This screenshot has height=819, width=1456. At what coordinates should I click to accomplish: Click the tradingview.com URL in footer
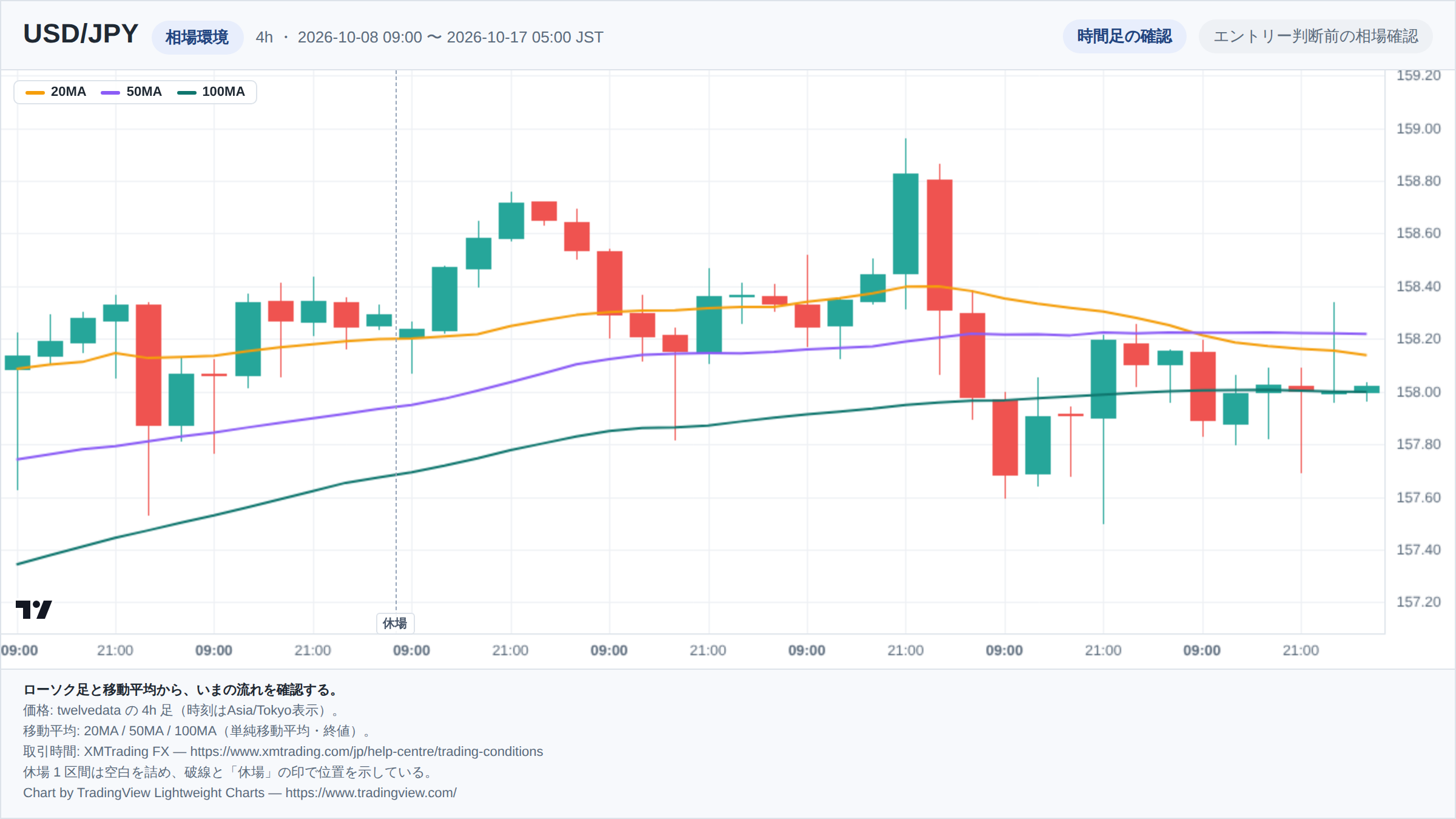(371, 793)
